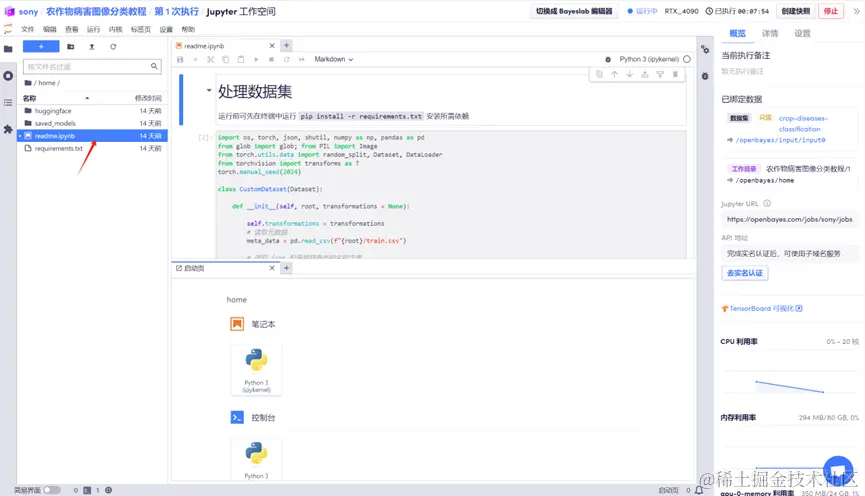Open the property inspector gears icon

[705, 50]
